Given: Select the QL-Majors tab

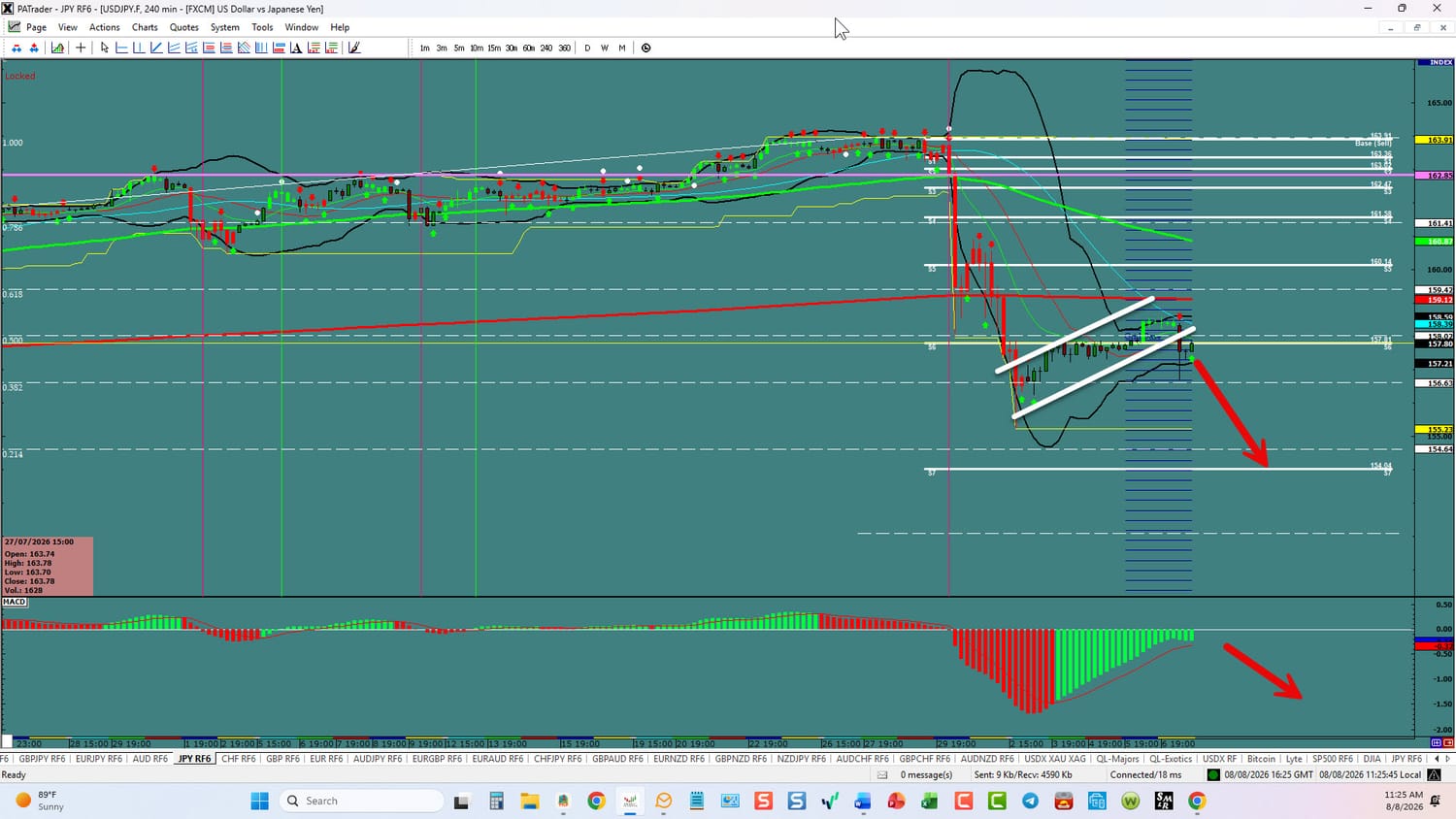Looking at the screenshot, I should pos(1118,759).
